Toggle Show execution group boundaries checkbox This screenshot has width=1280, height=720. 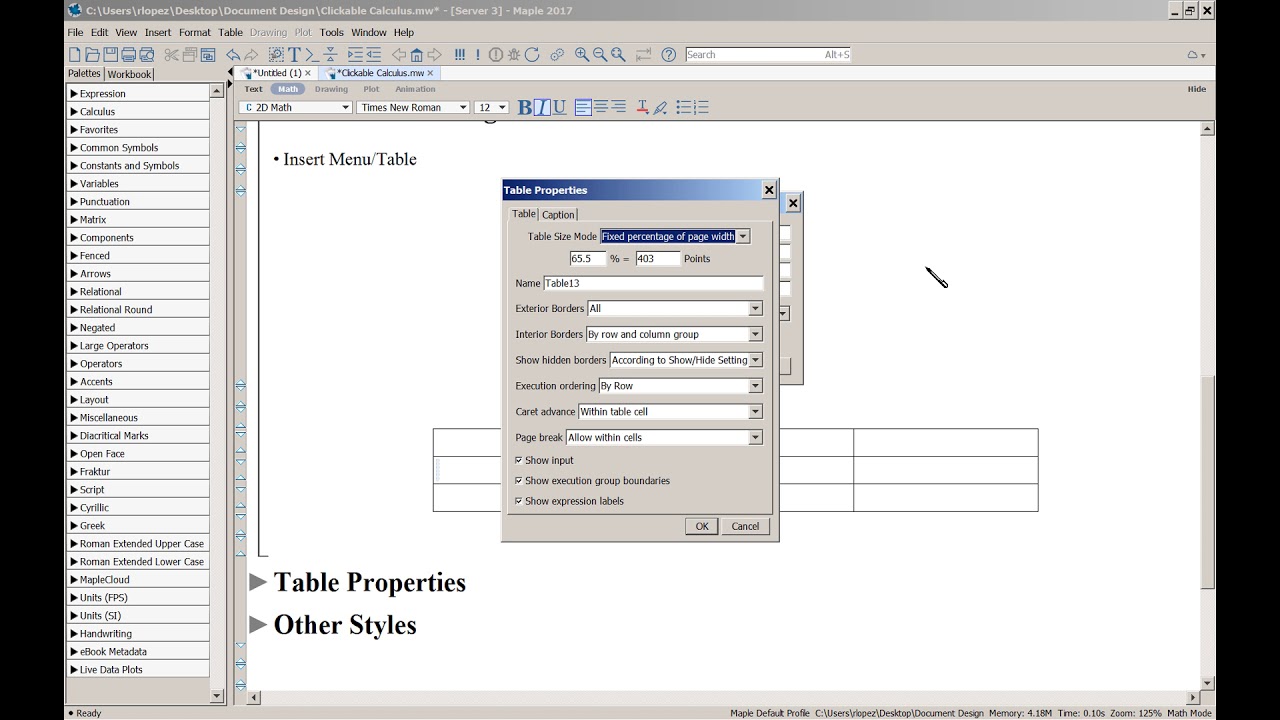pyautogui.click(x=518, y=481)
